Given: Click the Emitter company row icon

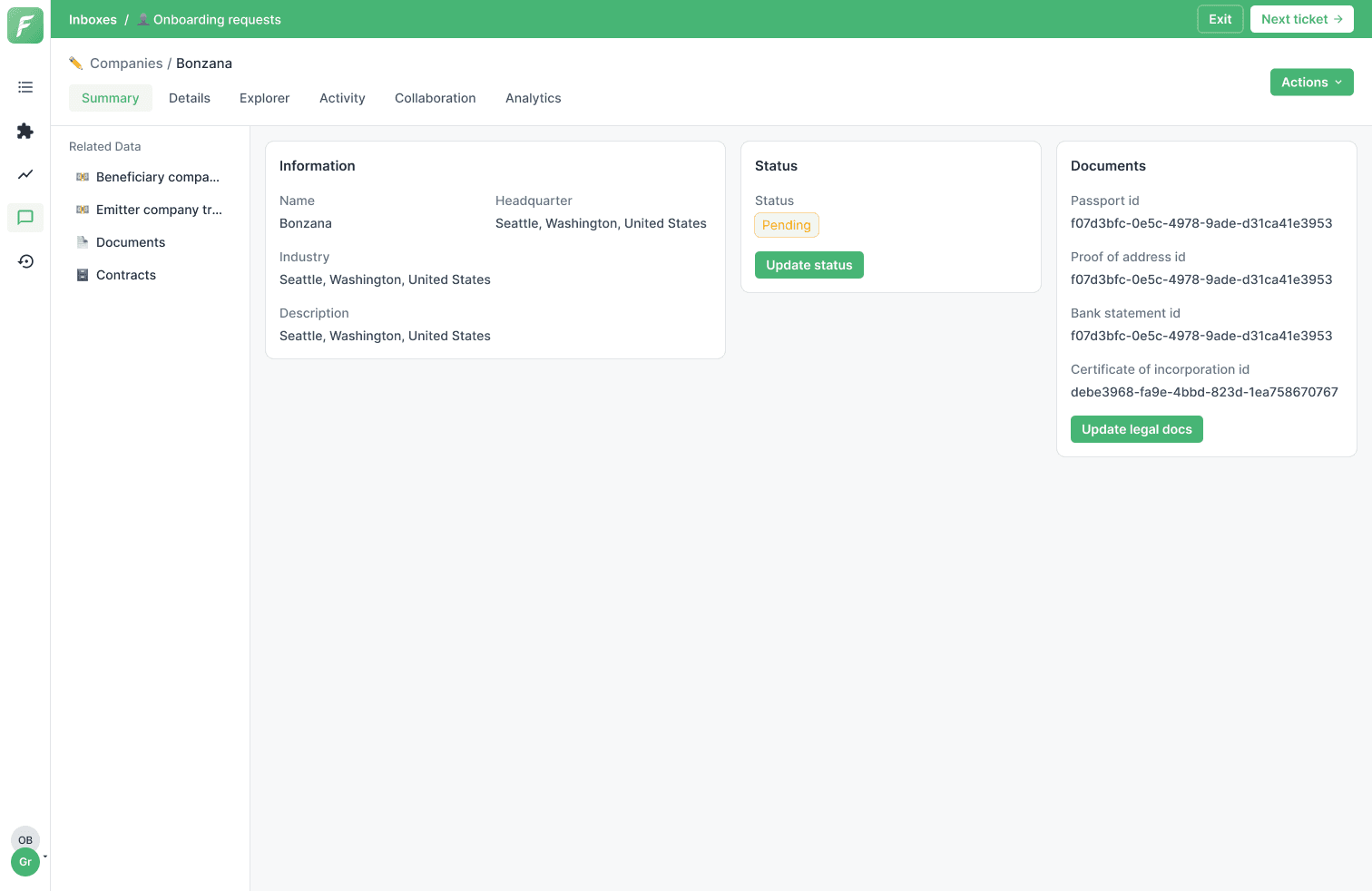Looking at the screenshot, I should click(83, 210).
